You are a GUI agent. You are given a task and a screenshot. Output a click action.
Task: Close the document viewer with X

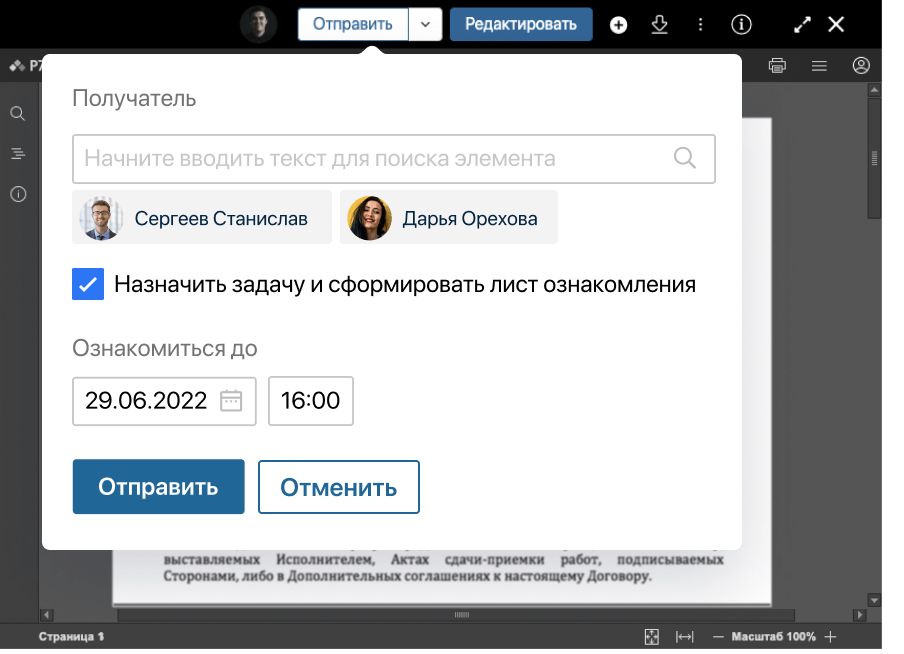pyautogui.click(x=836, y=24)
